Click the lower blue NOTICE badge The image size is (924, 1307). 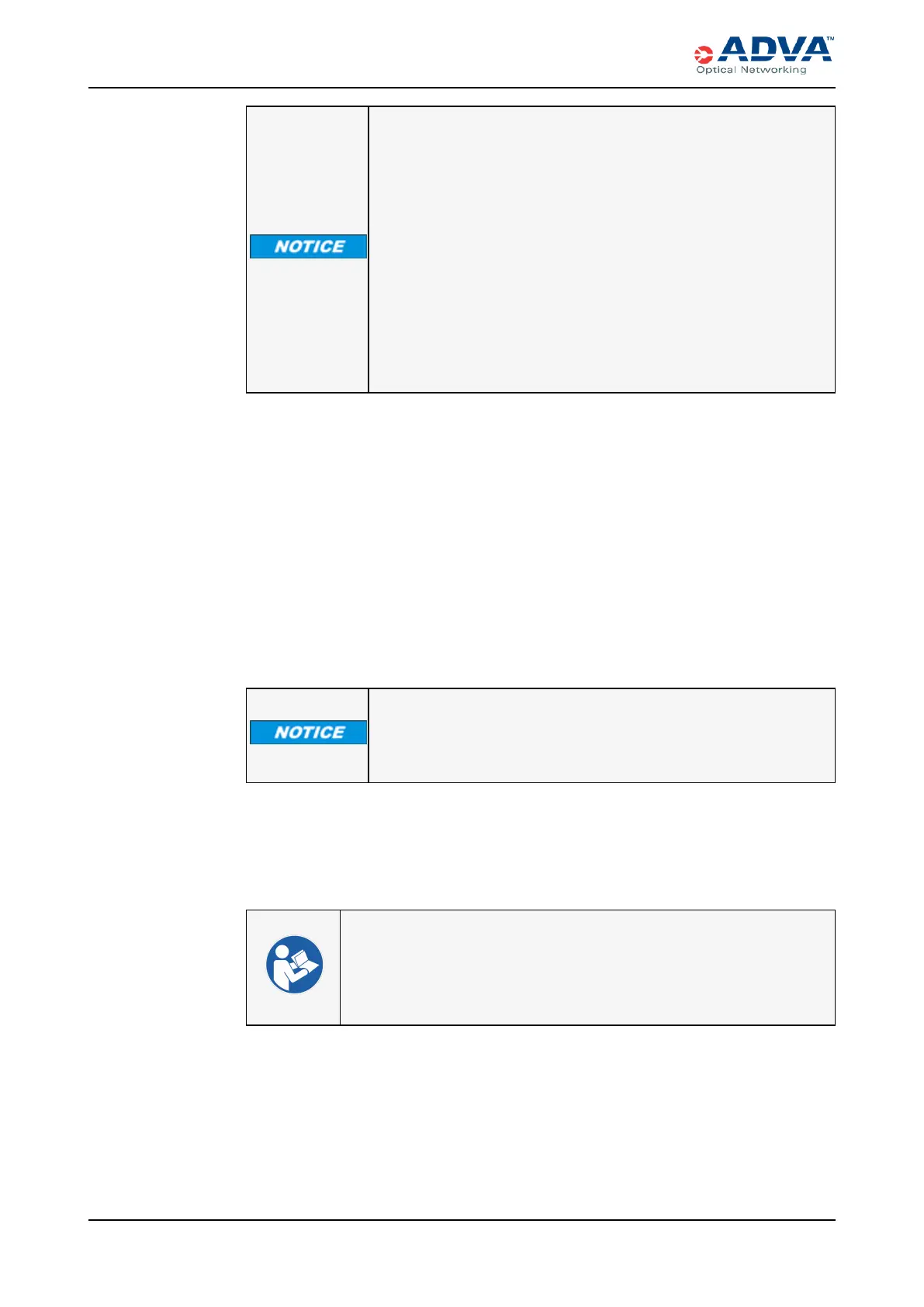click(308, 732)
